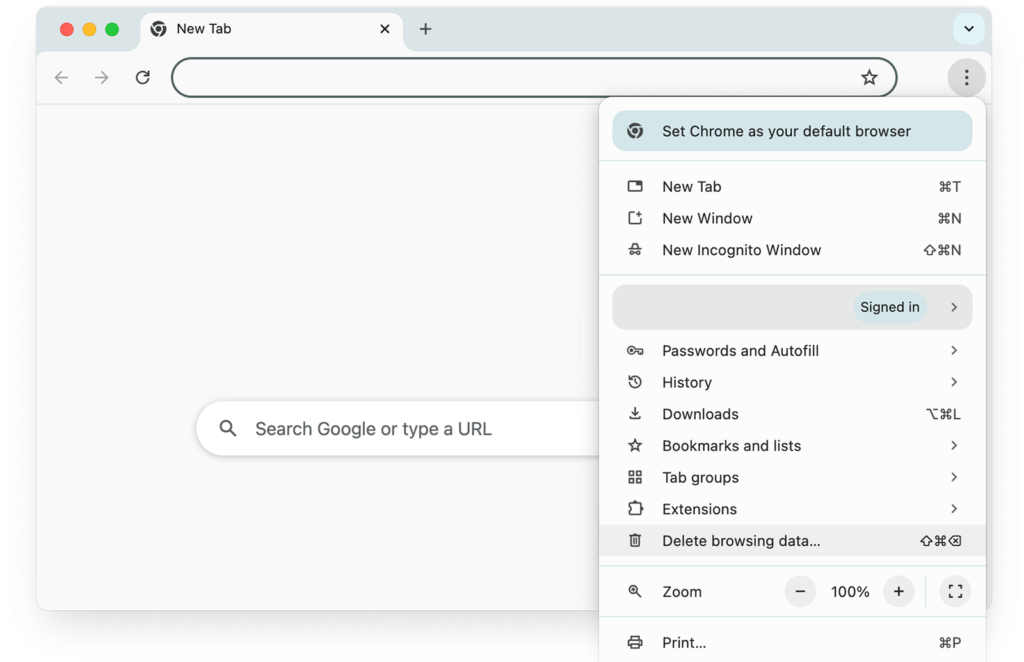The height and width of the screenshot is (662, 1024).
Task: Open Passwords and Autofill submenu
Action: (792, 351)
